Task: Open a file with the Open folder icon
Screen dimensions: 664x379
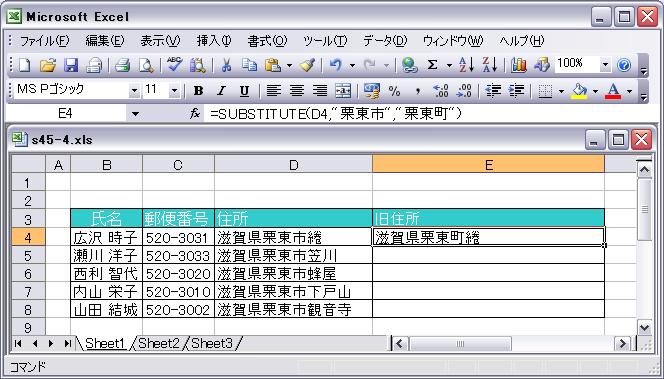Action: [47, 65]
